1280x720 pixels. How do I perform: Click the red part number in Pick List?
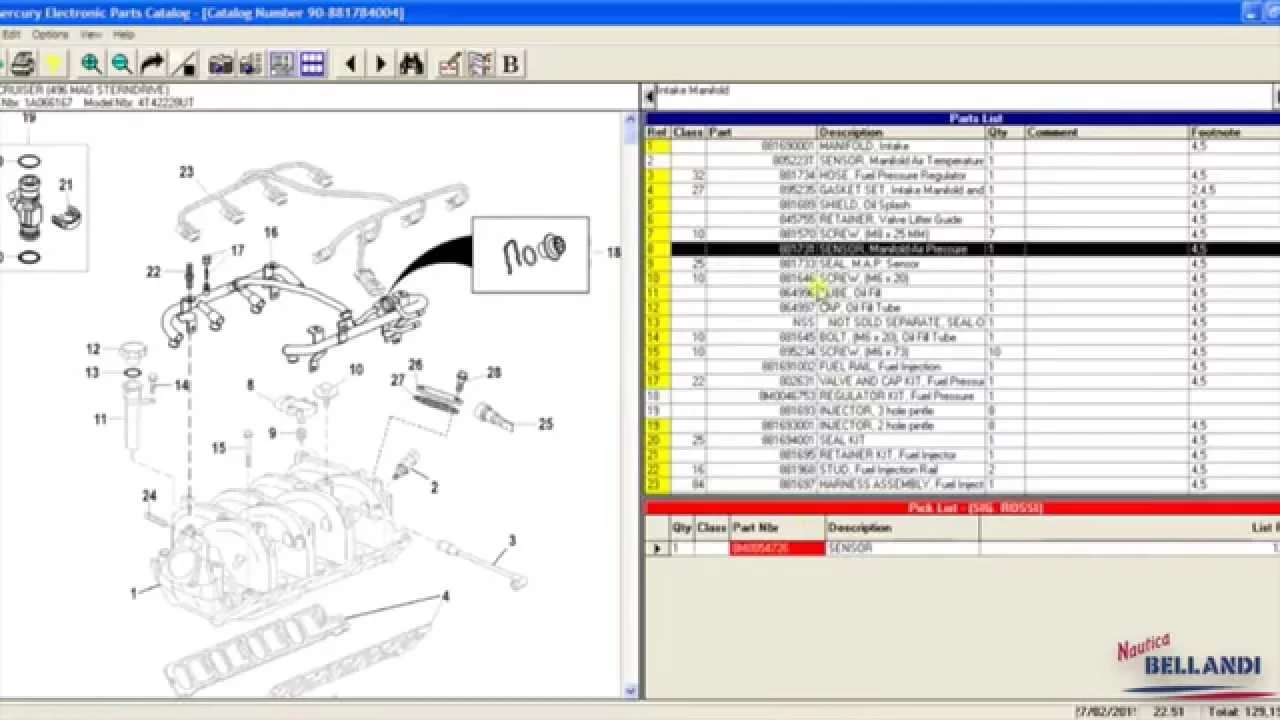[777, 548]
